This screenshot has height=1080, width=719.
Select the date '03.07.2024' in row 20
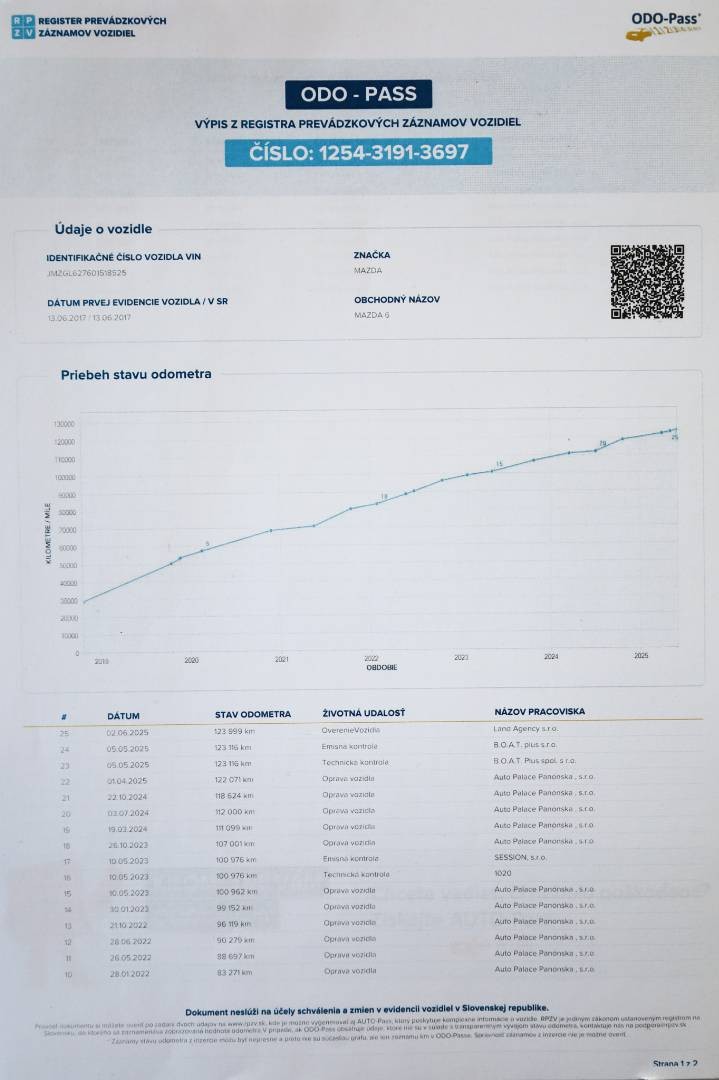click(x=128, y=813)
